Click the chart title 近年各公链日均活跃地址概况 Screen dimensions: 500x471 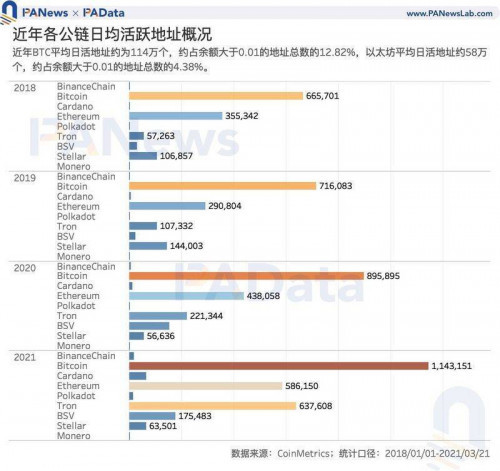pyautogui.click(x=112, y=34)
